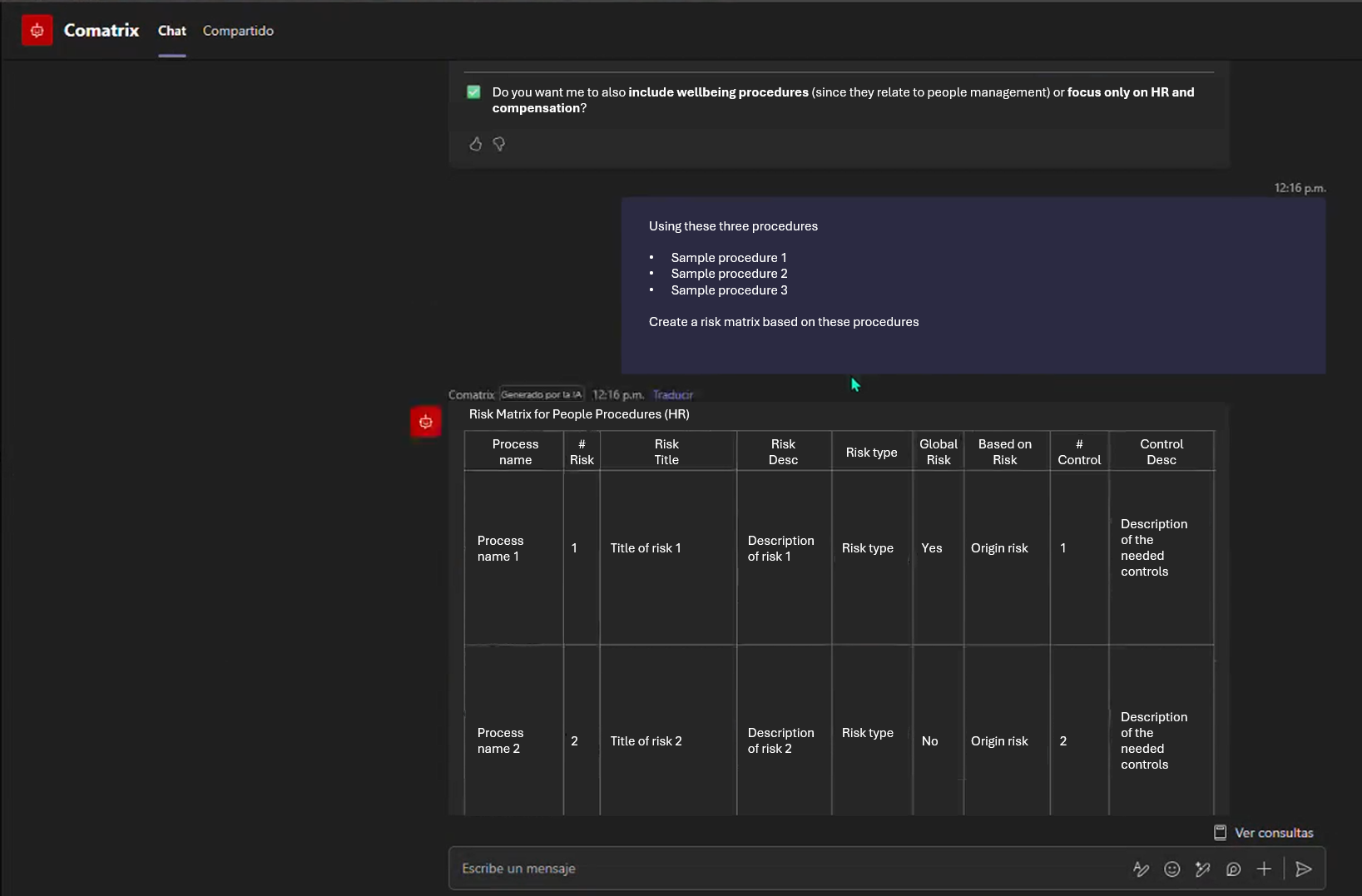This screenshot has height=896, width=1362.
Task: Click the Risk Title column header
Action: [666, 452]
